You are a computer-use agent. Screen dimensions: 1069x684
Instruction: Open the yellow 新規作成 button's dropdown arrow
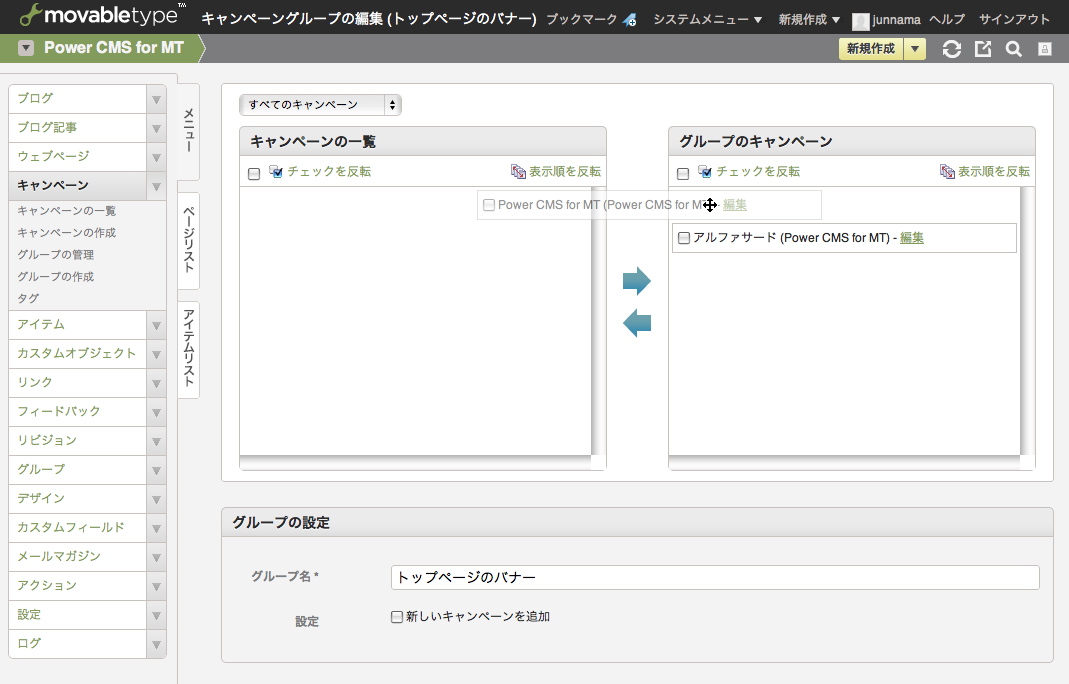click(914, 49)
